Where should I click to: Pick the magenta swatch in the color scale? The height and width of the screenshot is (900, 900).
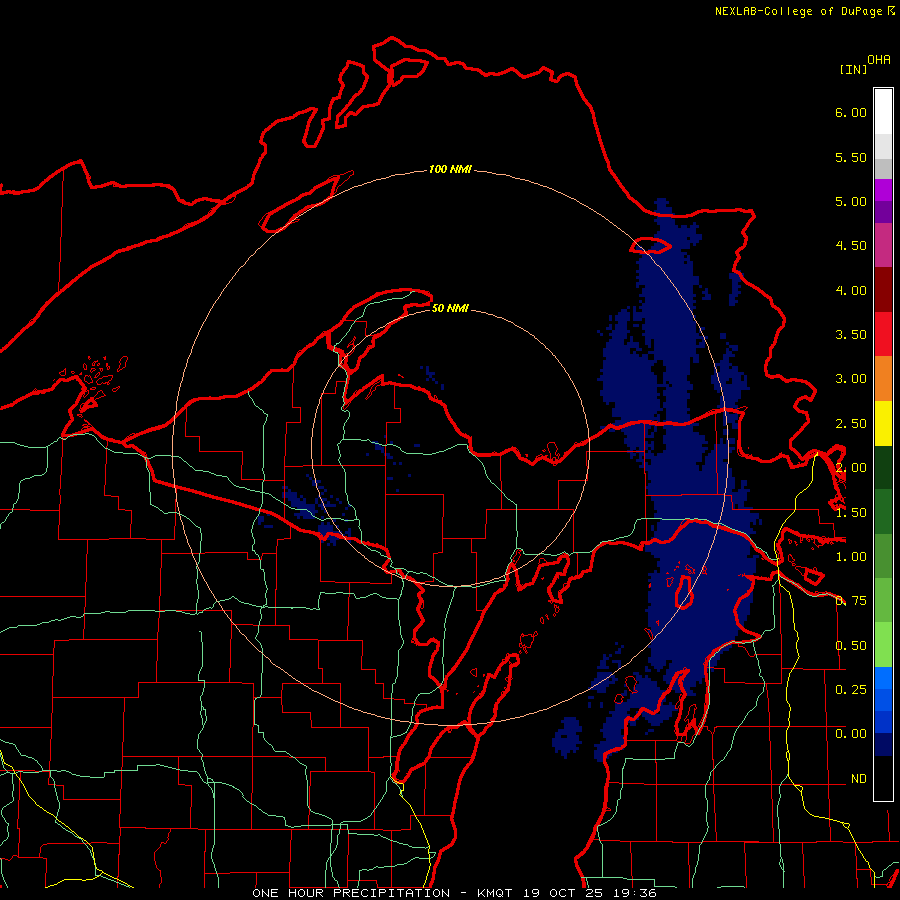click(x=883, y=190)
